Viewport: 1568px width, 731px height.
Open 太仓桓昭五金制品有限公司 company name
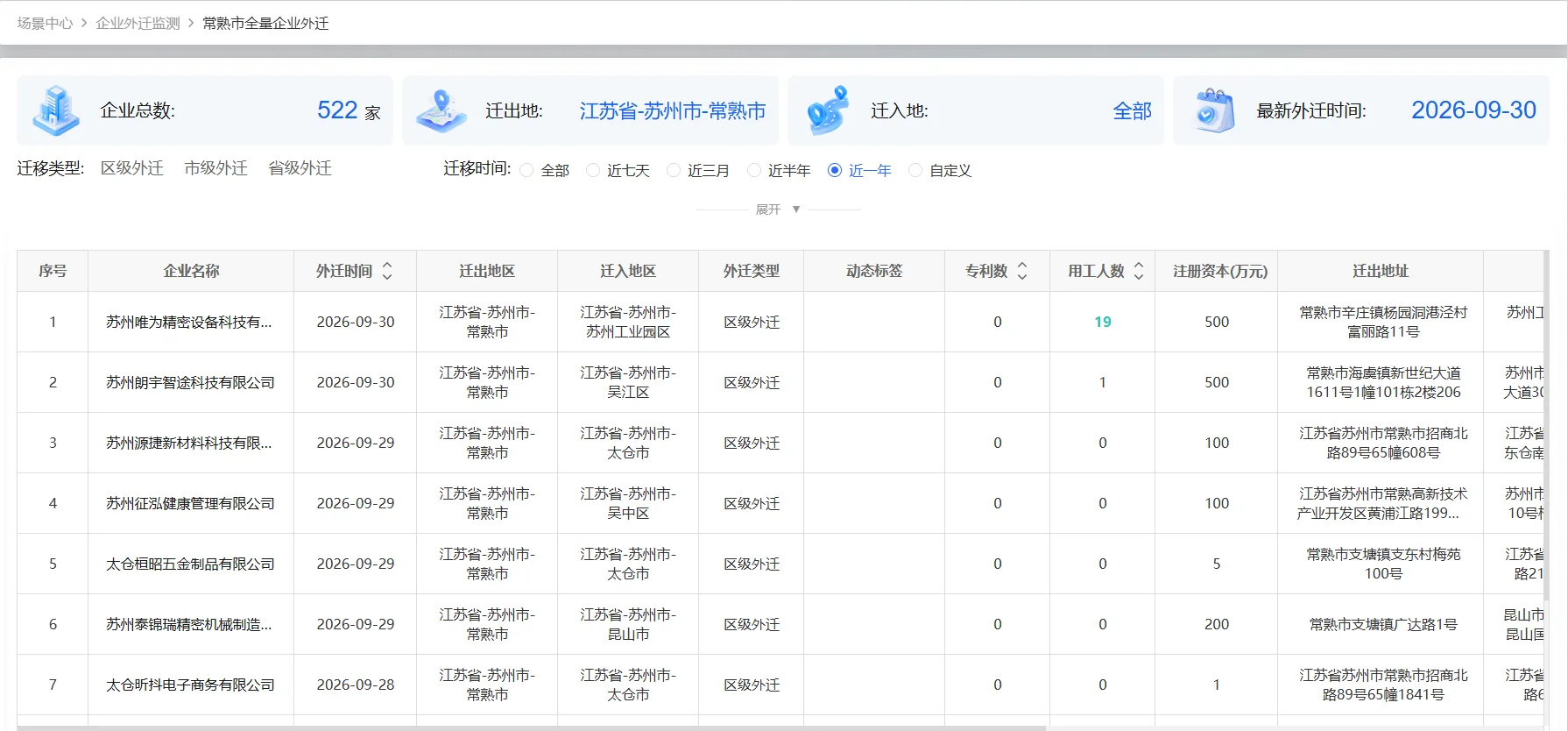[191, 564]
